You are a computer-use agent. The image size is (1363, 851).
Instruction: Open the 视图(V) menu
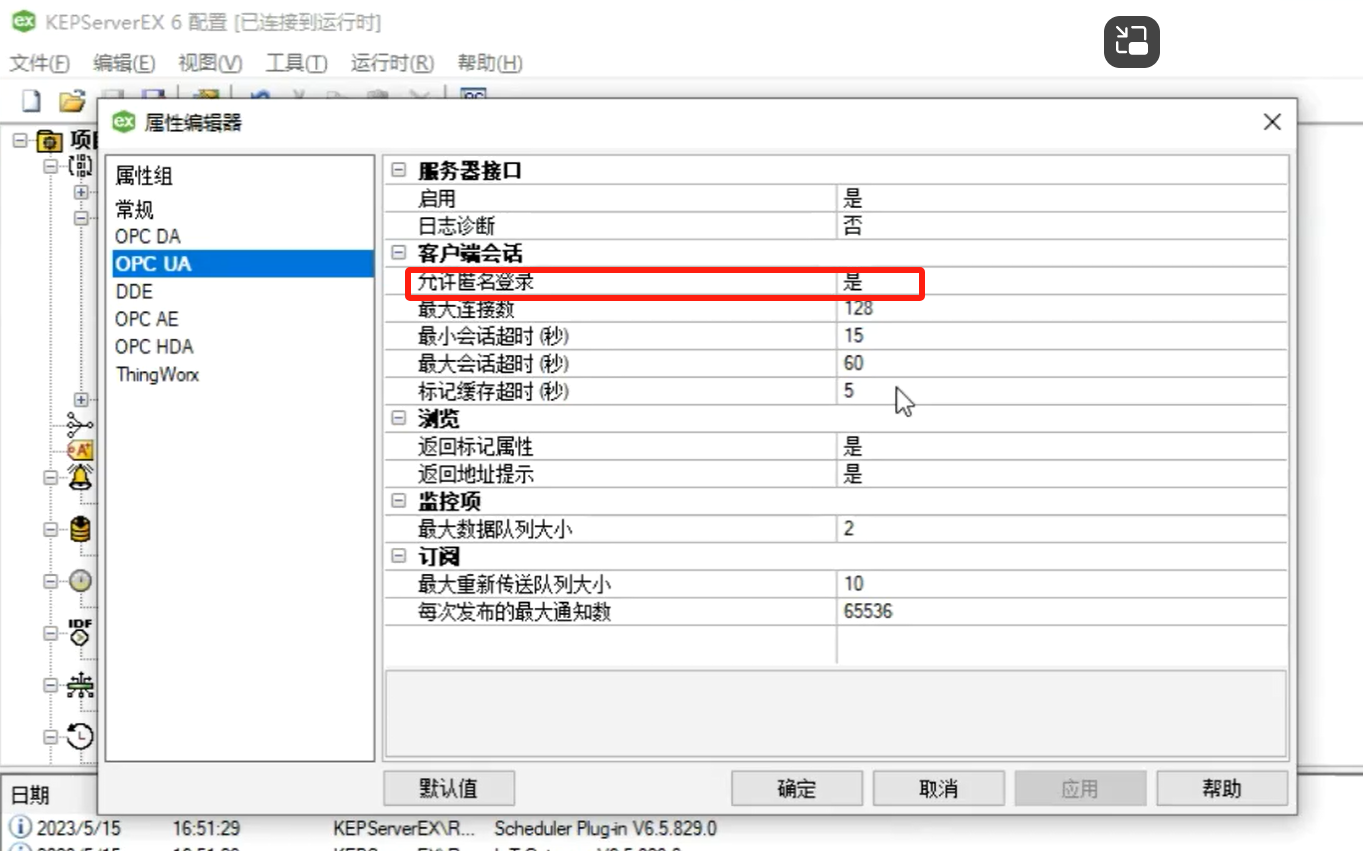click(210, 63)
